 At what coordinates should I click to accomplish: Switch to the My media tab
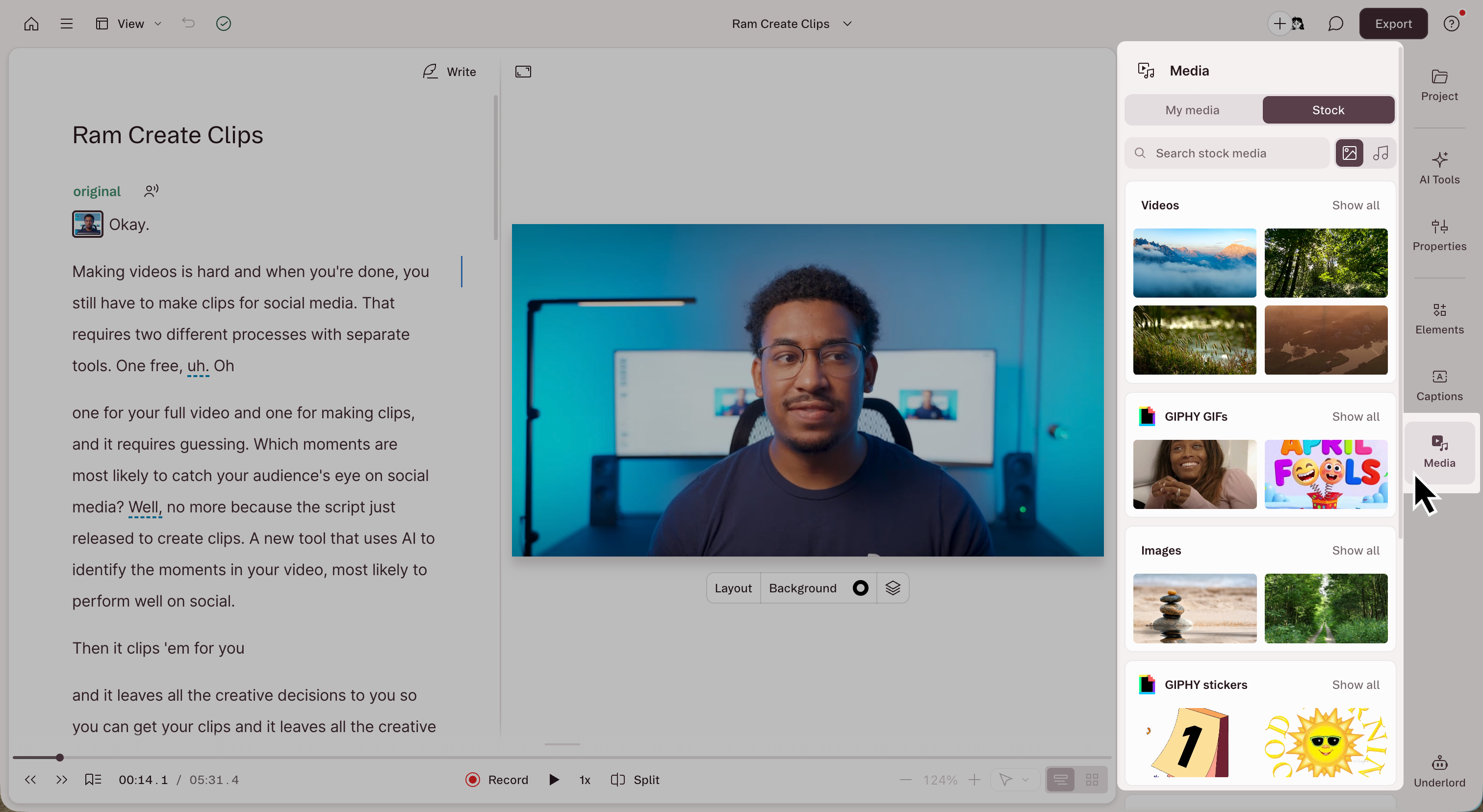1192,110
